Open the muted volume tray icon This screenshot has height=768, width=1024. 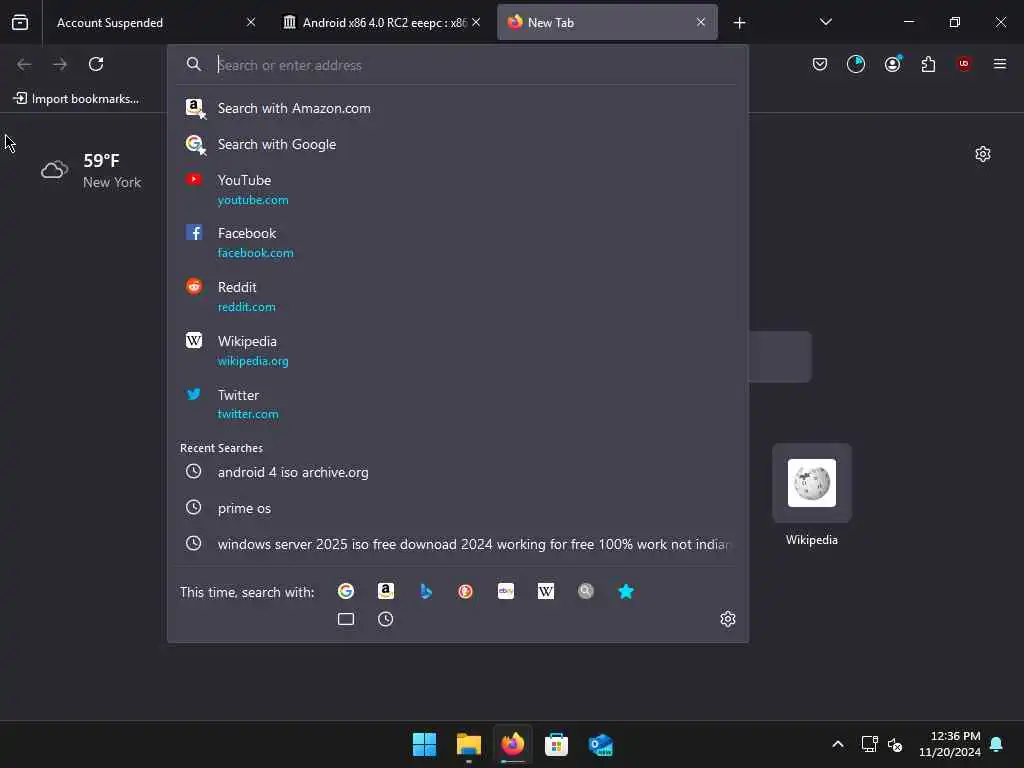point(895,744)
